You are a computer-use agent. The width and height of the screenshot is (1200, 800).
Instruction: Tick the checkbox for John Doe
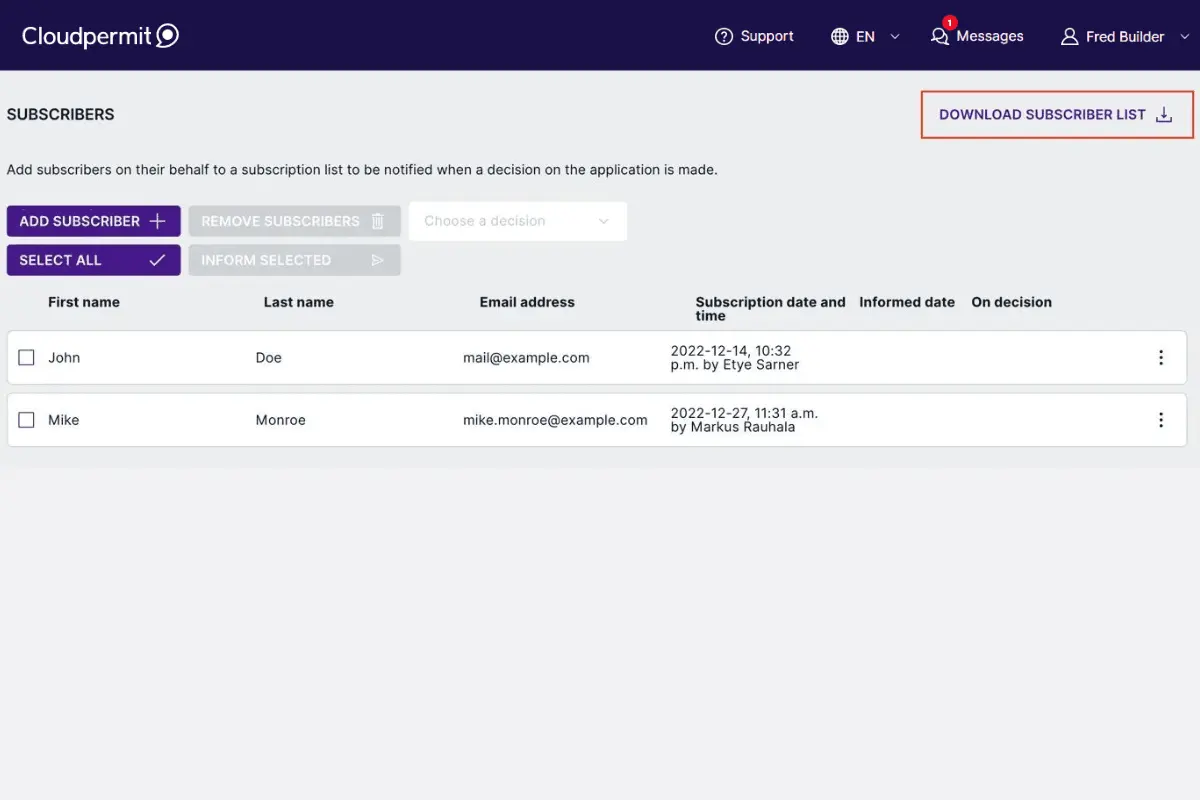click(x=27, y=358)
